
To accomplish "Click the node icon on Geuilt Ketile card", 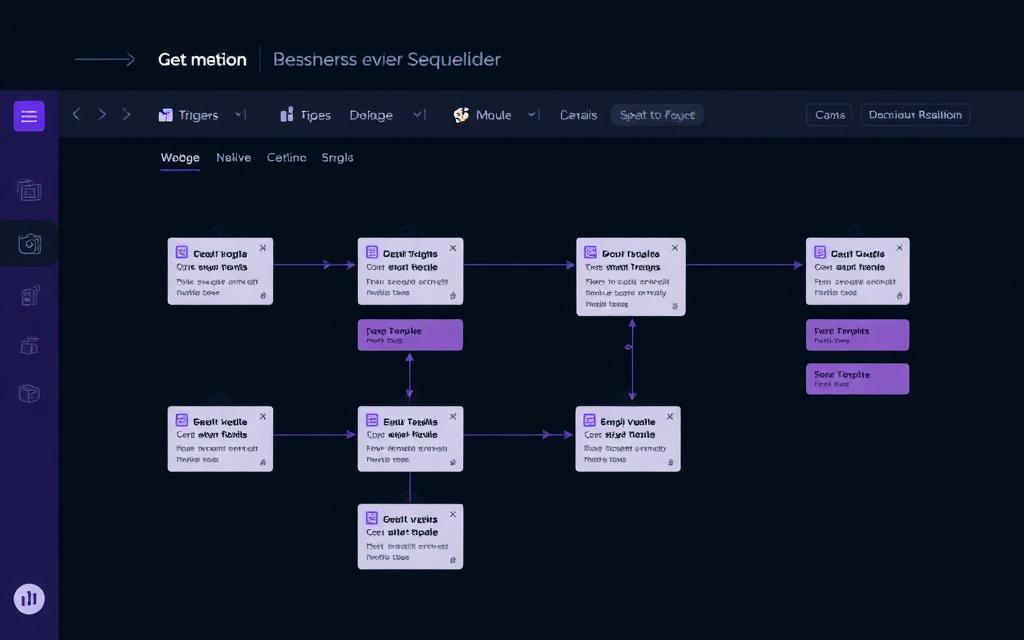I will pyautogui.click(x=182, y=421).
